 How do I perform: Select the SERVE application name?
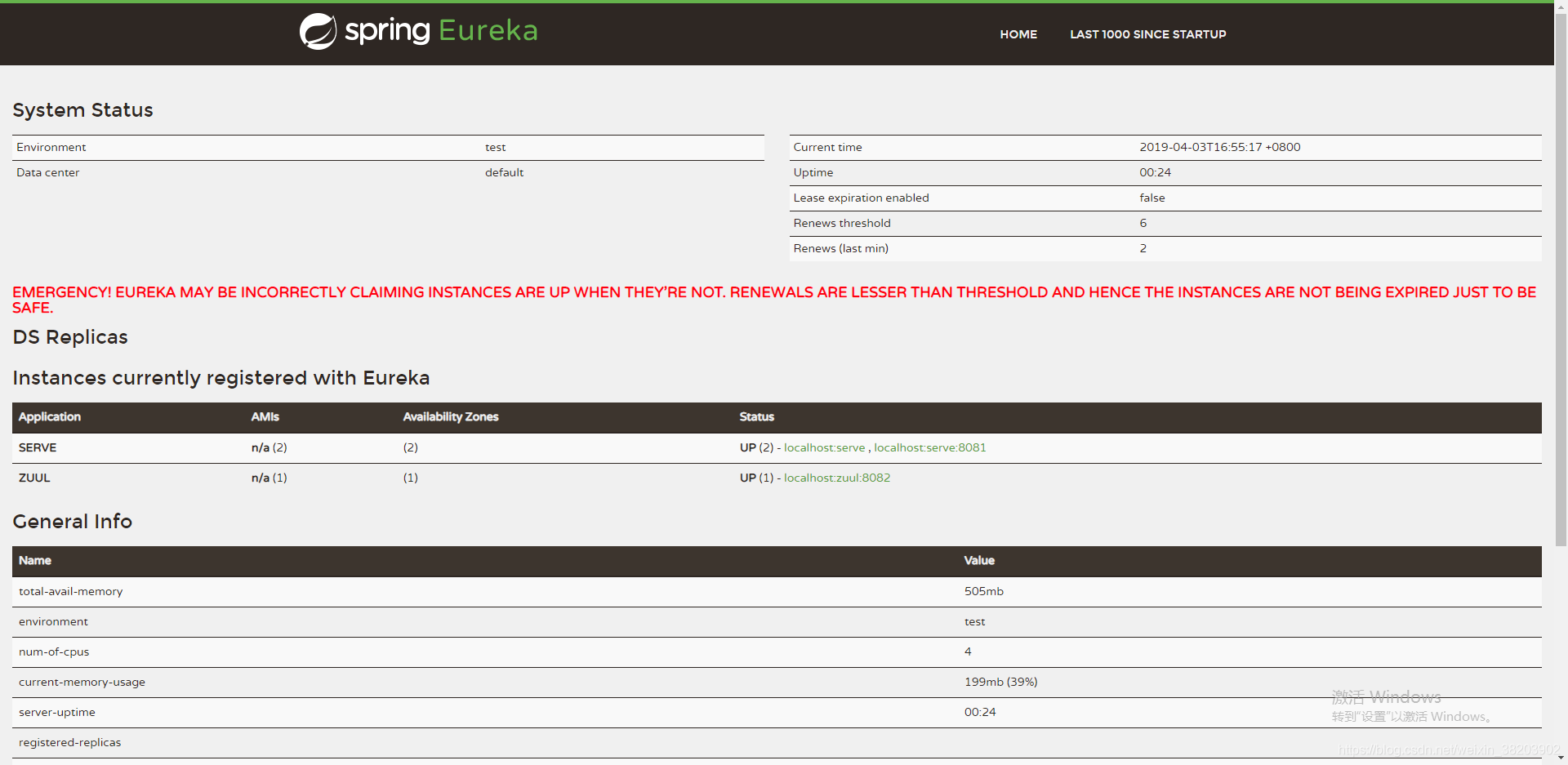point(38,447)
